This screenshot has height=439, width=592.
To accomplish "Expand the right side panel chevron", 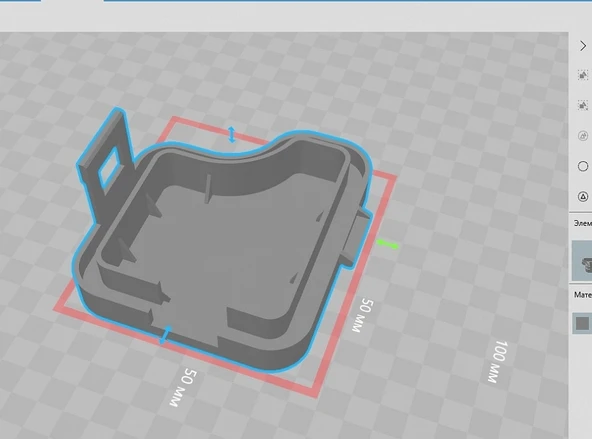I will tap(583, 46).
